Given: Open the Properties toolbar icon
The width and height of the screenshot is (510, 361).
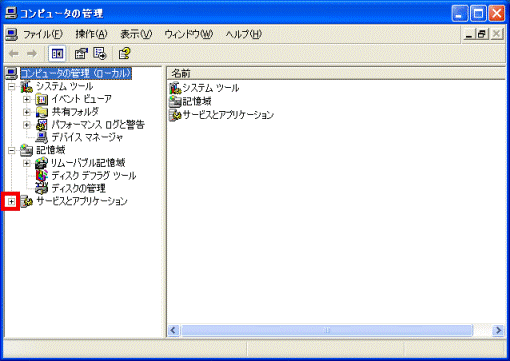Looking at the screenshot, I should [81, 53].
